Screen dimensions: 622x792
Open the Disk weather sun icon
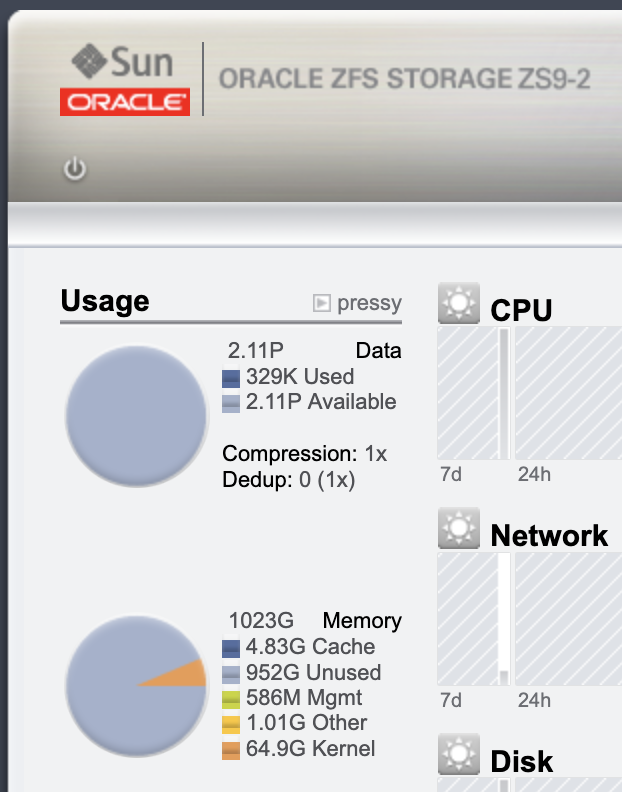click(x=459, y=754)
